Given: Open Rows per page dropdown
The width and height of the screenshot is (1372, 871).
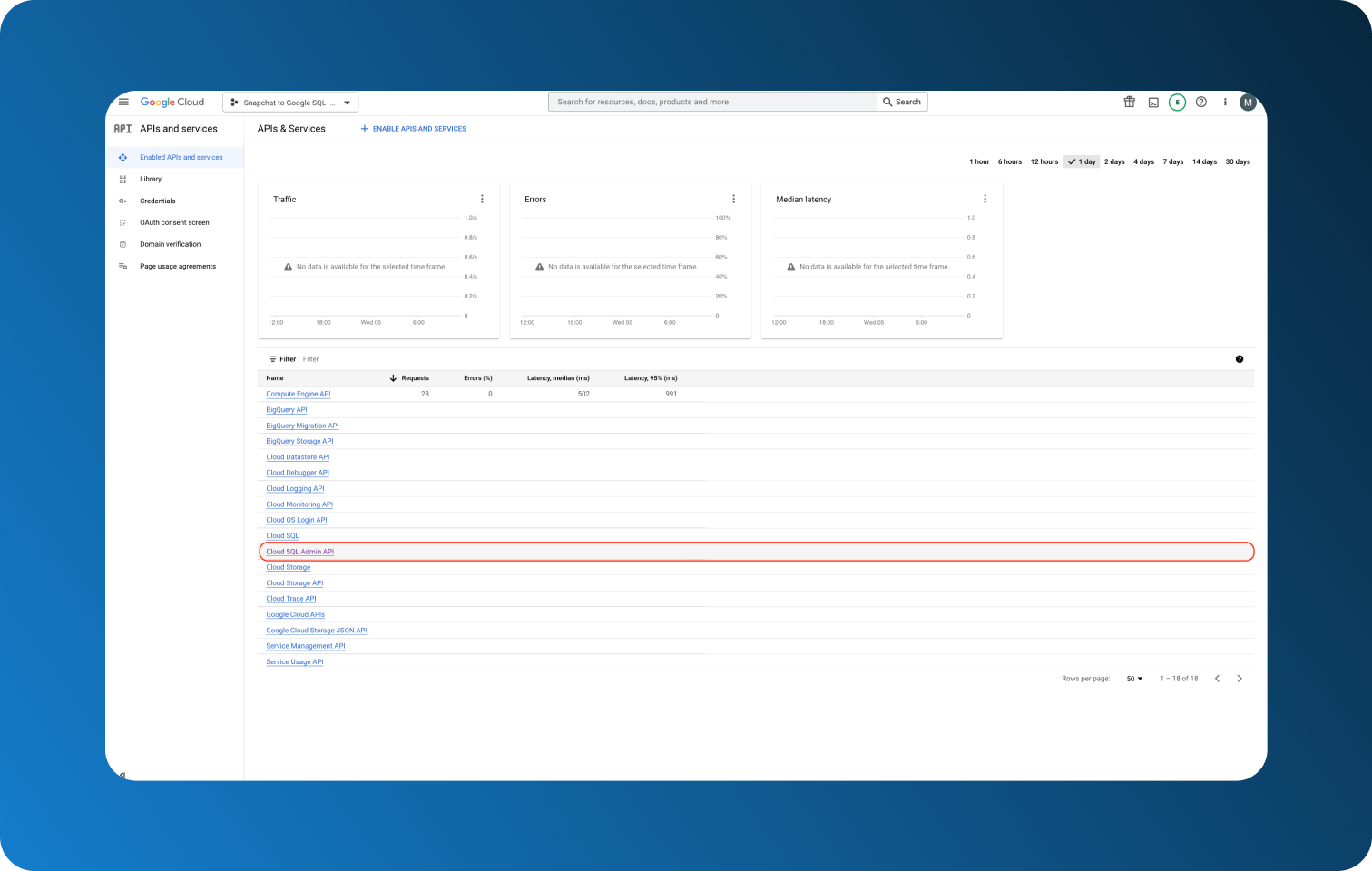Looking at the screenshot, I should click(1134, 679).
